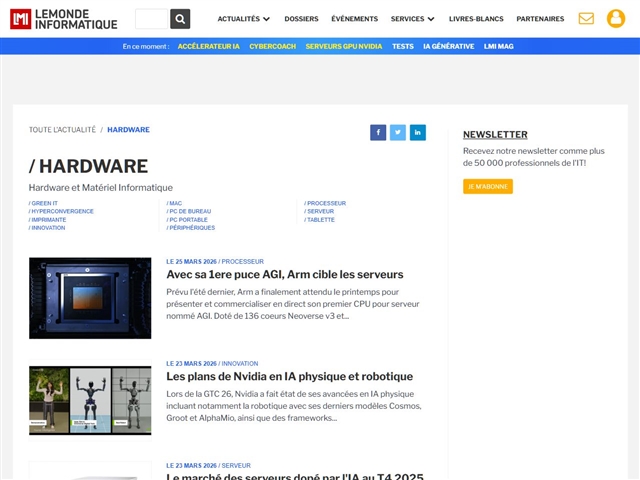Open the Tablette subcategory
640x480 pixels.
319,220
